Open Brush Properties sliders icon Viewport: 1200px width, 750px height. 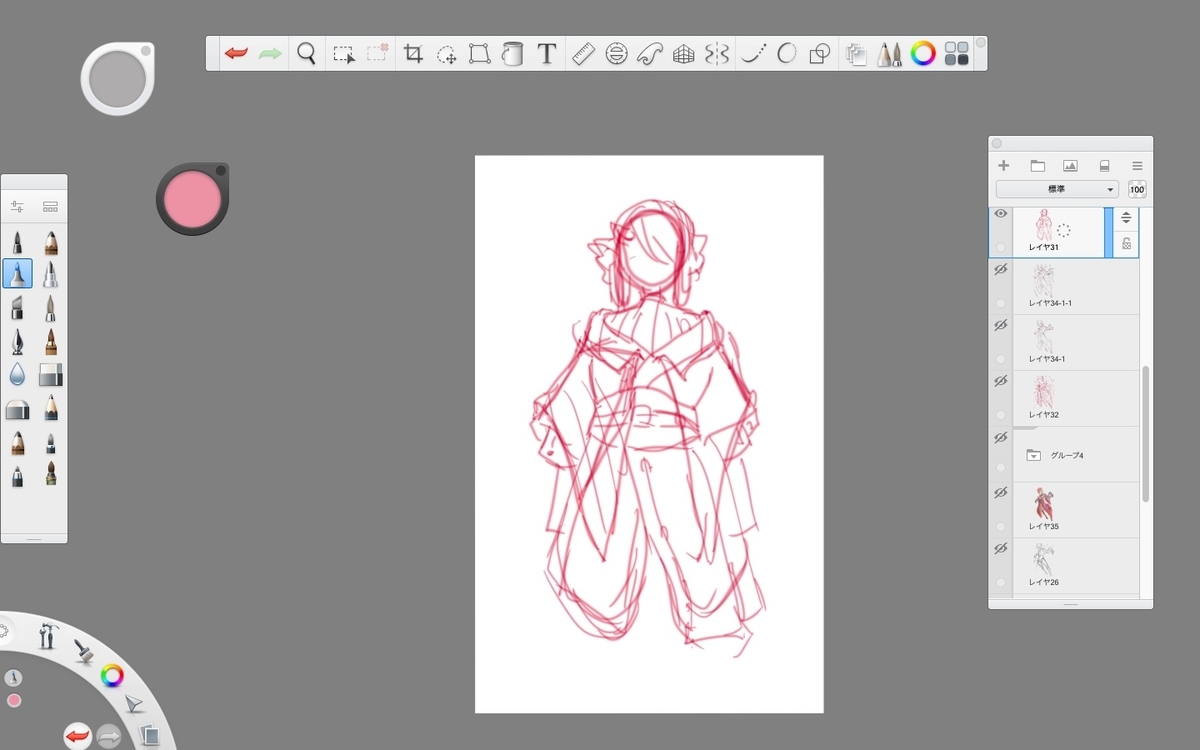click(17, 207)
